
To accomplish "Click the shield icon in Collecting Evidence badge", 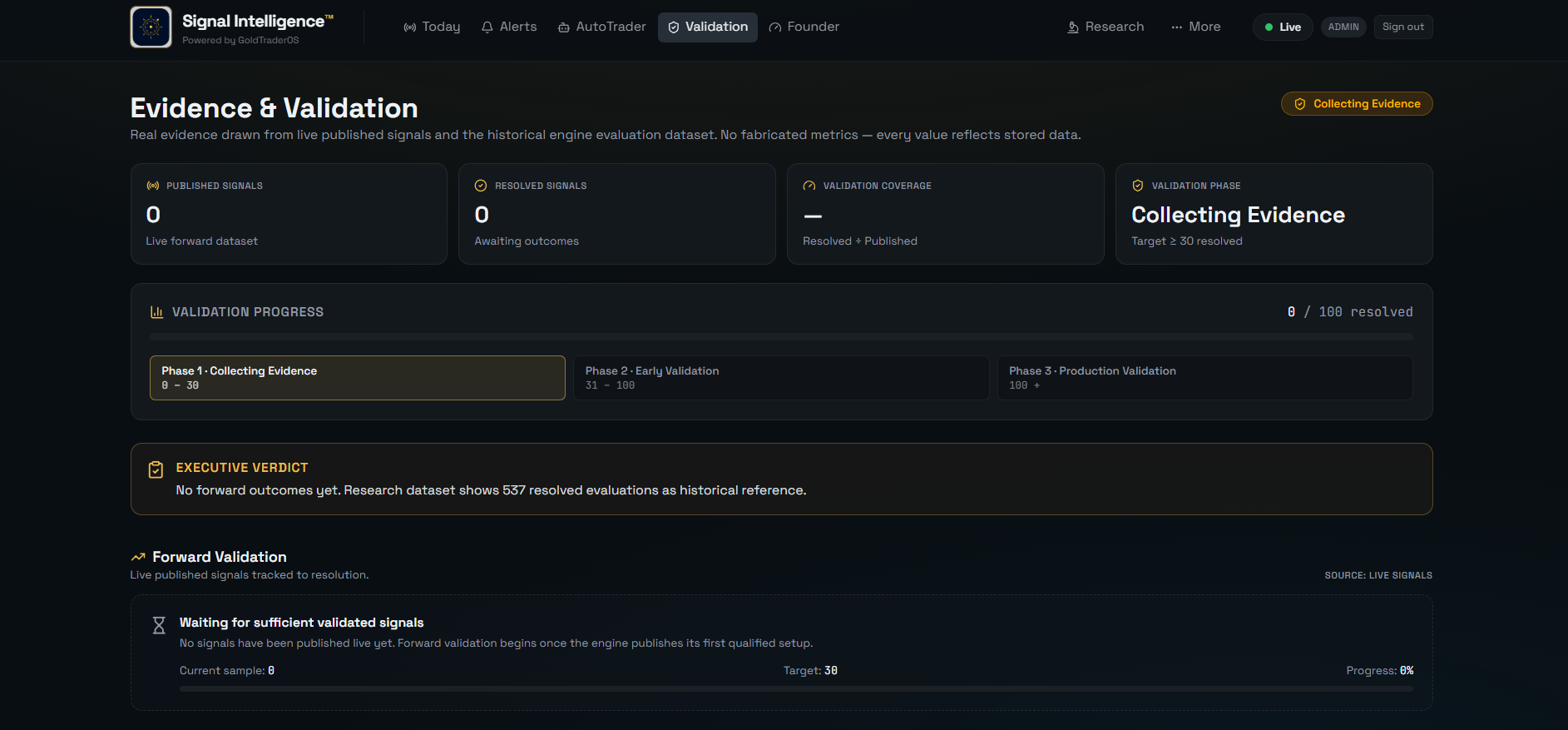I will pos(1300,104).
